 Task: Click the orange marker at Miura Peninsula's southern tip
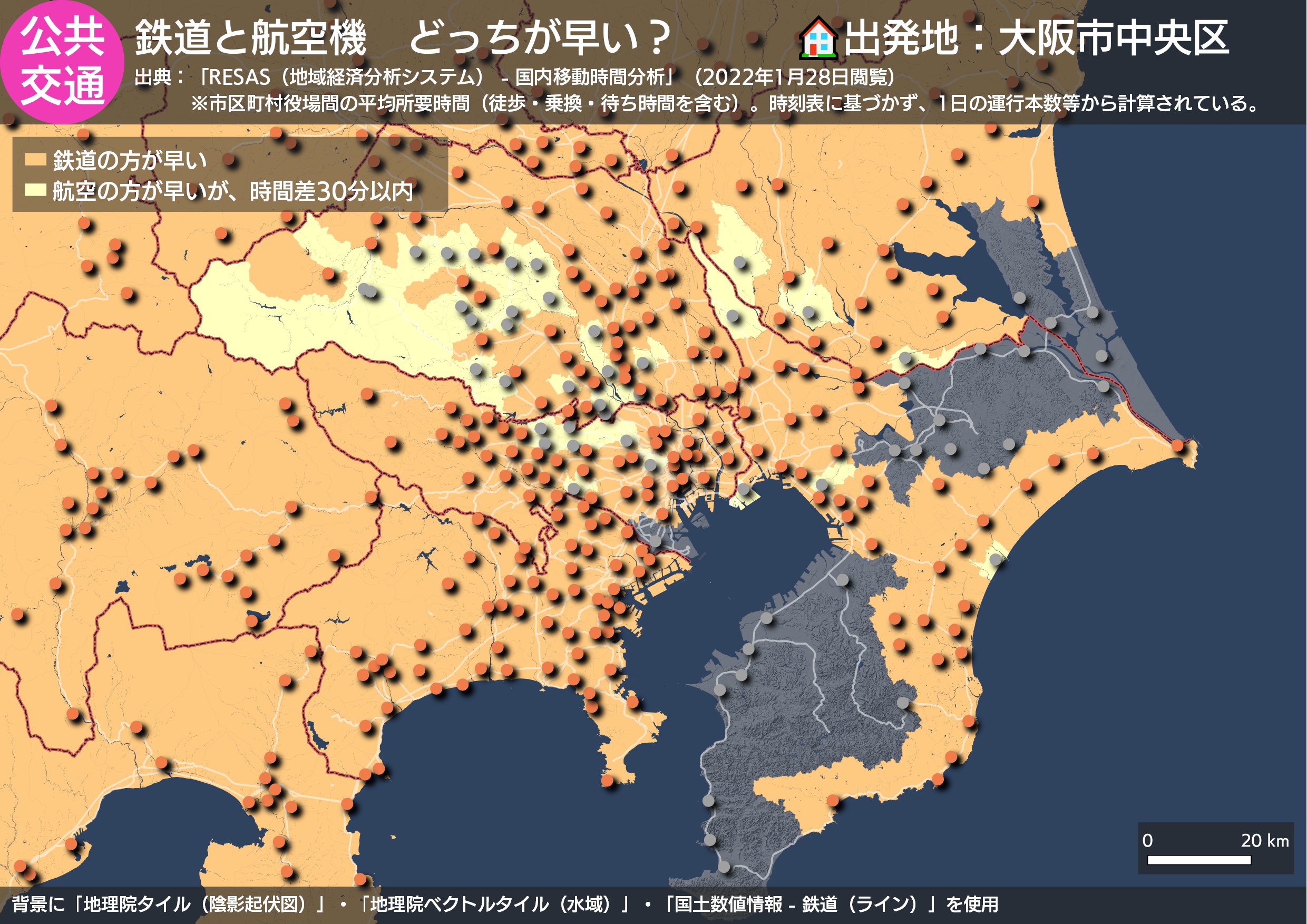(x=608, y=780)
